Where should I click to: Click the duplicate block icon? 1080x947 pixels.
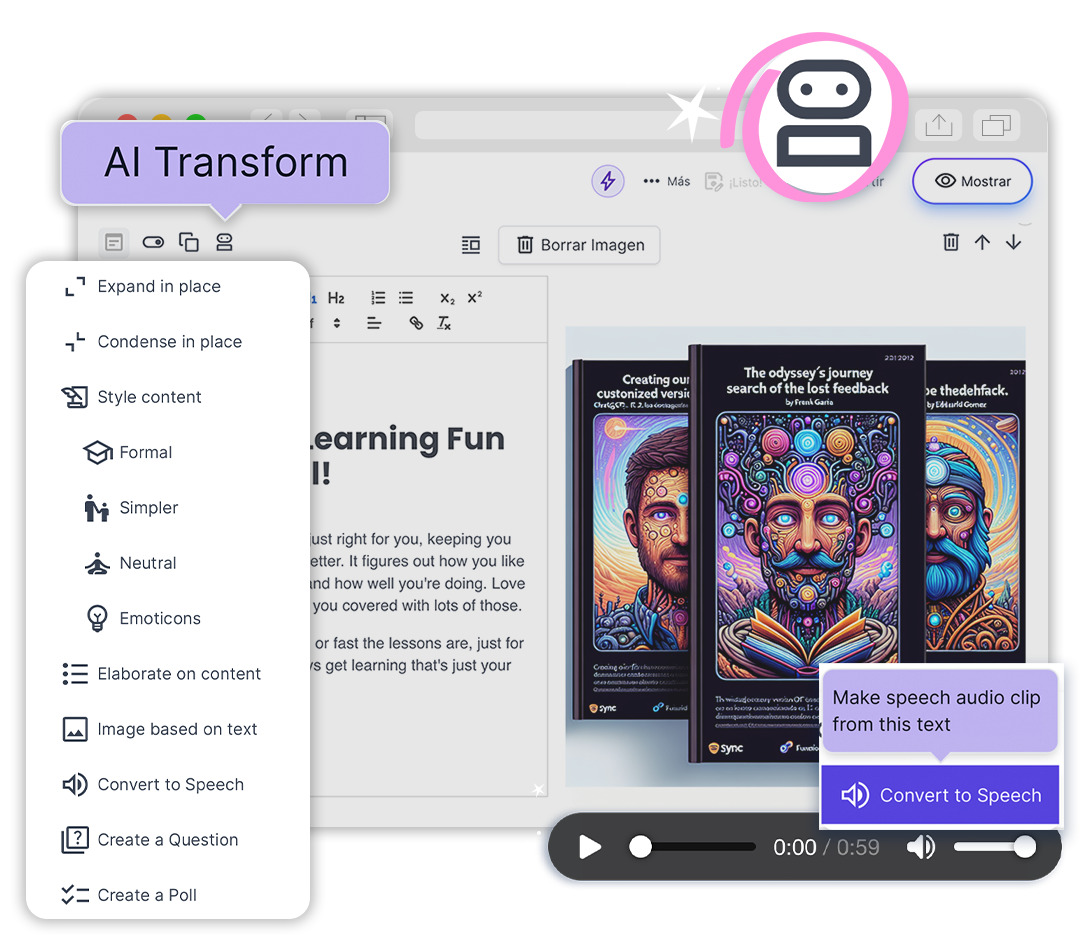(x=189, y=242)
